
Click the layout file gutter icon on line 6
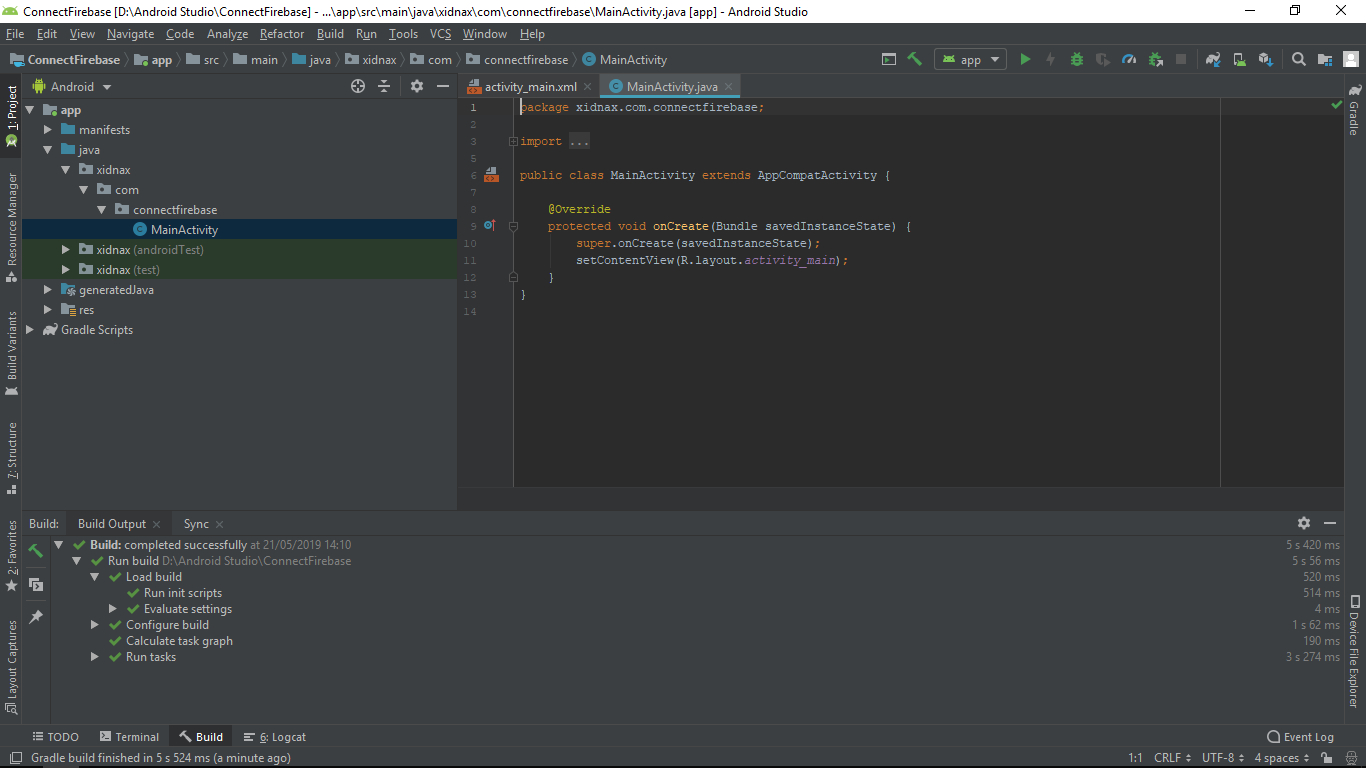click(x=491, y=175)
